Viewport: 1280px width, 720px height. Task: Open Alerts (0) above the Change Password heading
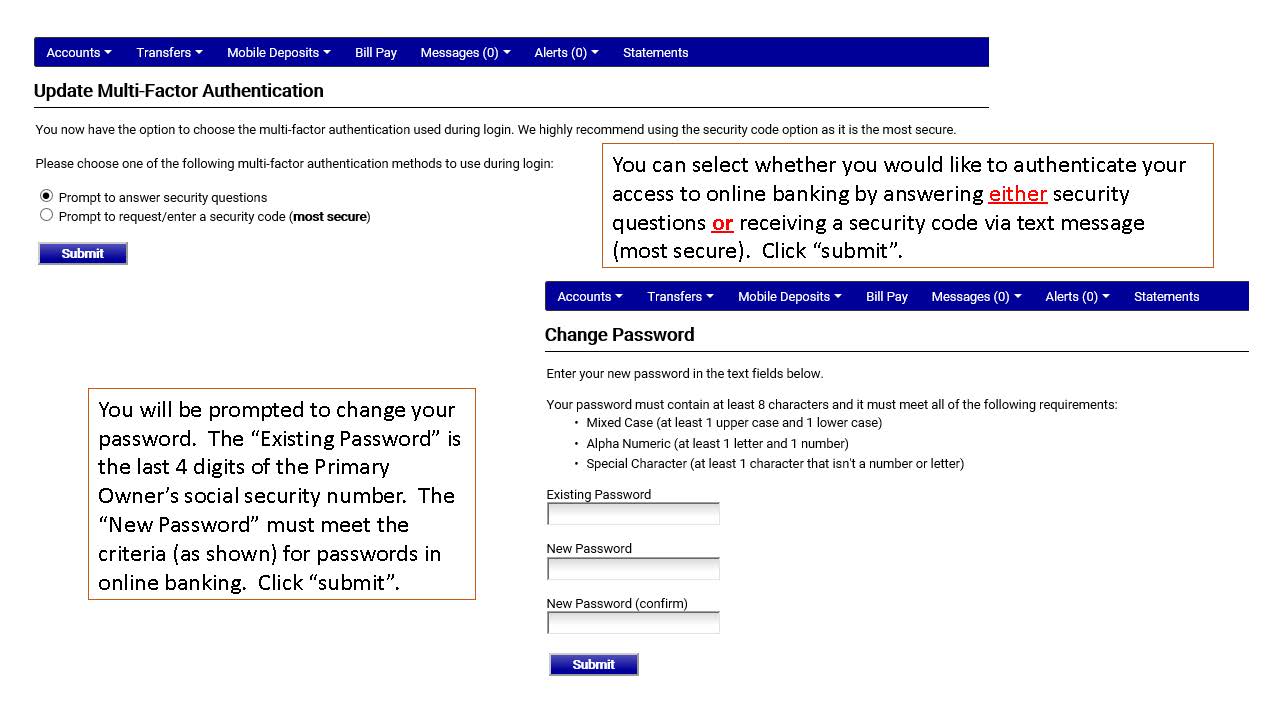(x=1077, y=297)
